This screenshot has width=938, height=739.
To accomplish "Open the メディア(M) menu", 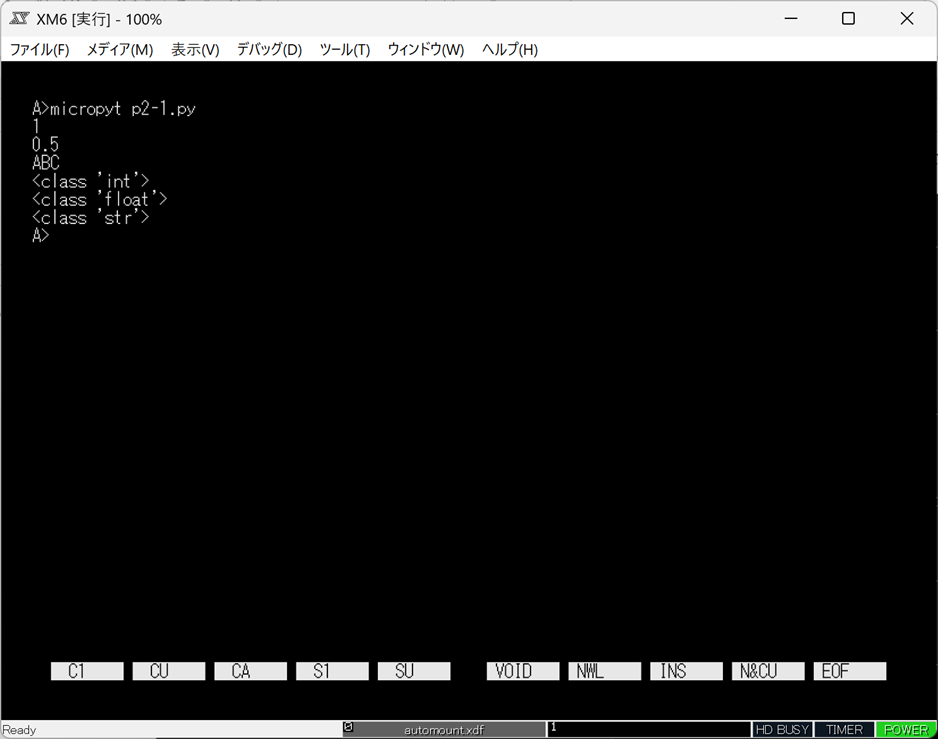I will 120,50.
